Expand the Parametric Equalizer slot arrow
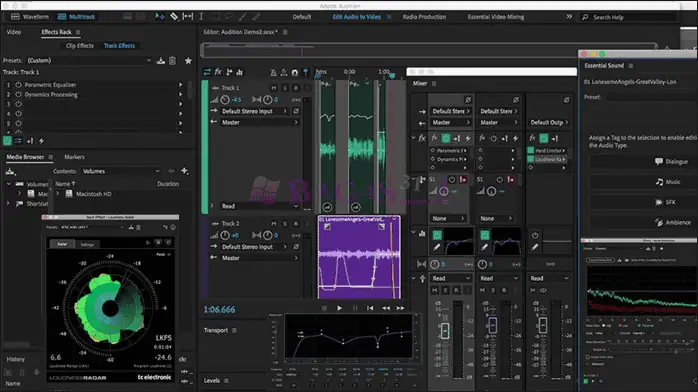Image resolution: width=698 pixels, height=392 pixels. 180,85
